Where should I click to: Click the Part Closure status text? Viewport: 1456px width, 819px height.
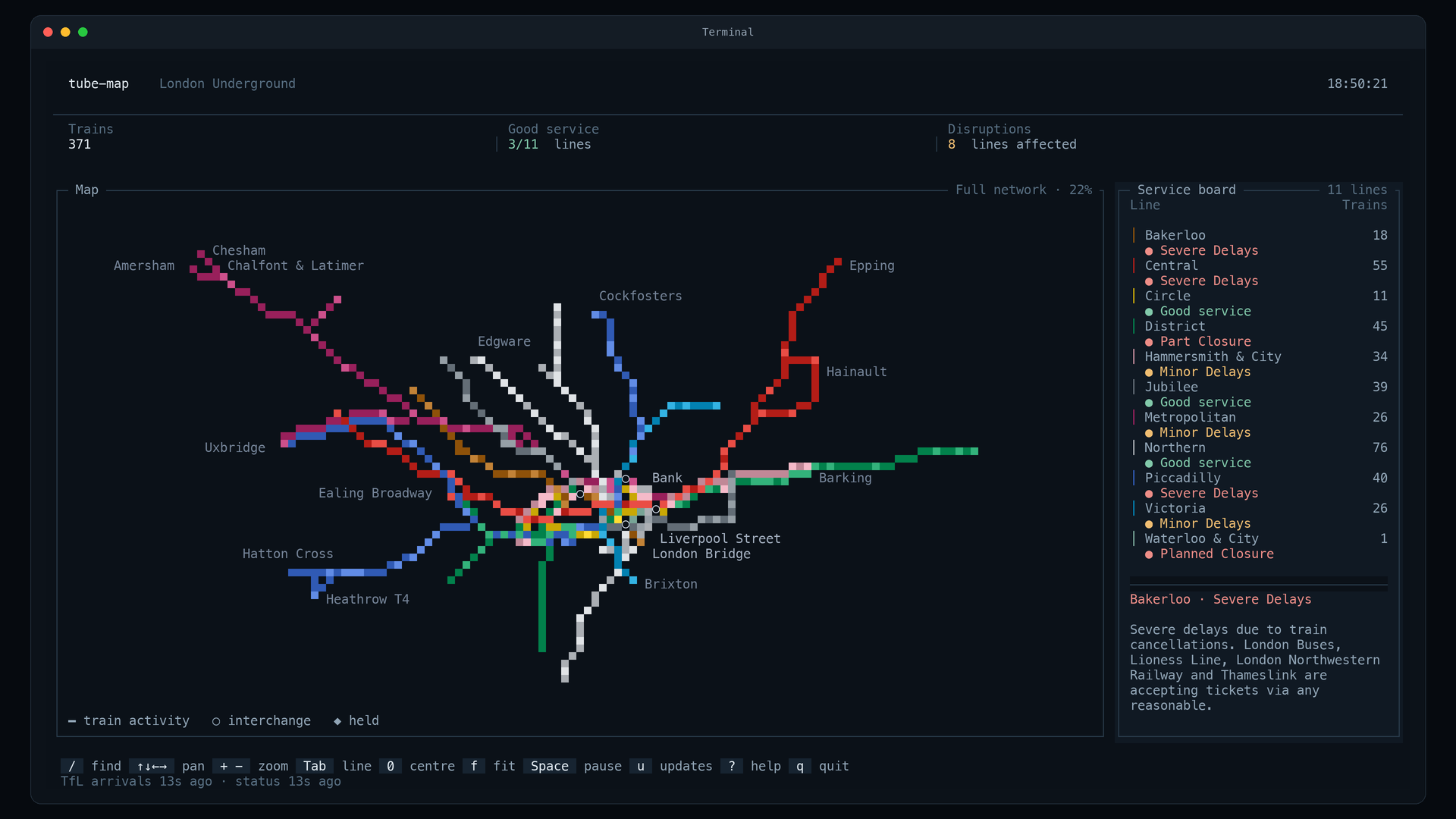pyautogui.click(x=1206, y=341)
